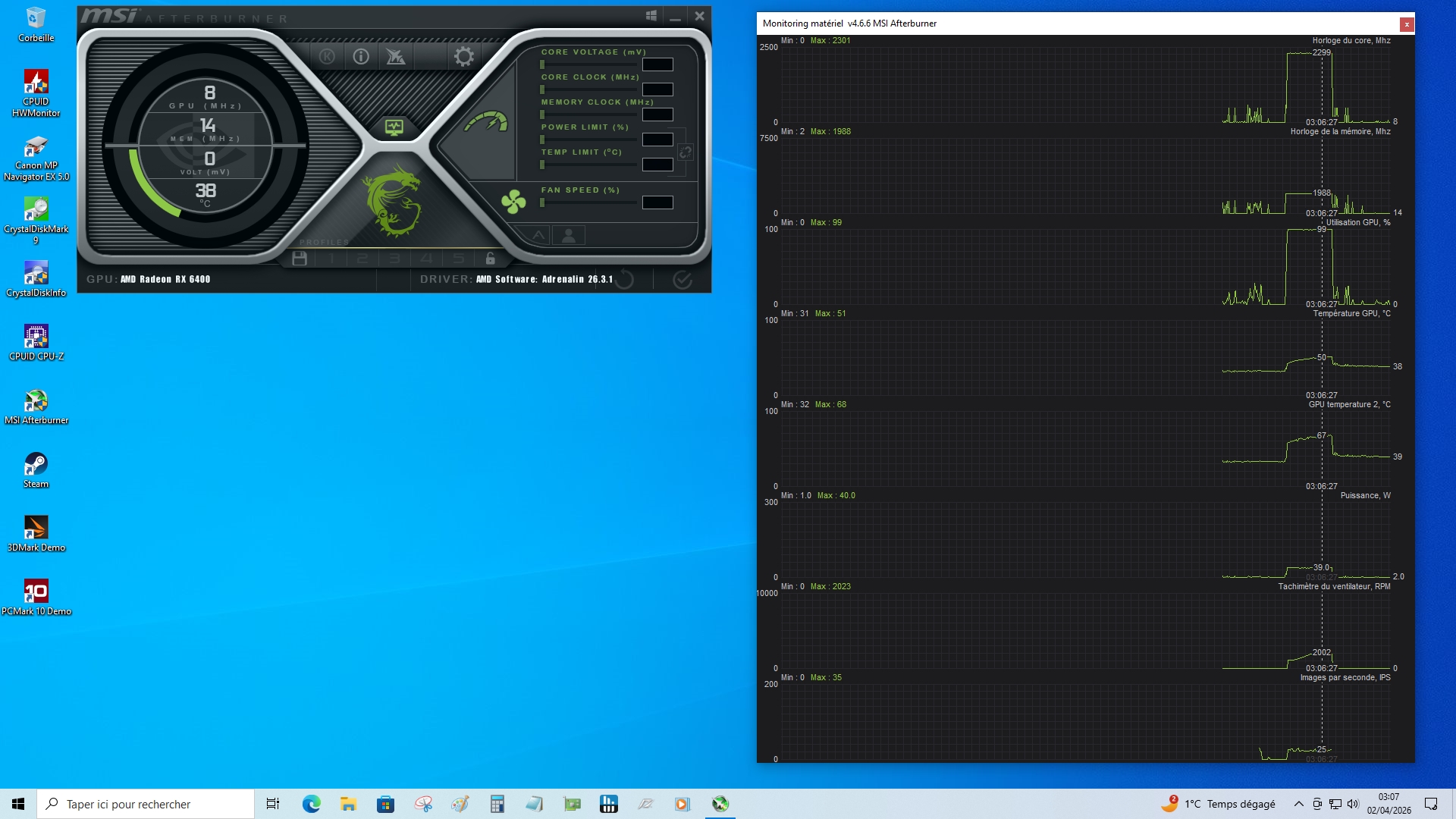The height and width of the screenshot is (819, 1456).
Task: Click the green fan icon
Action: pos(513,202)
